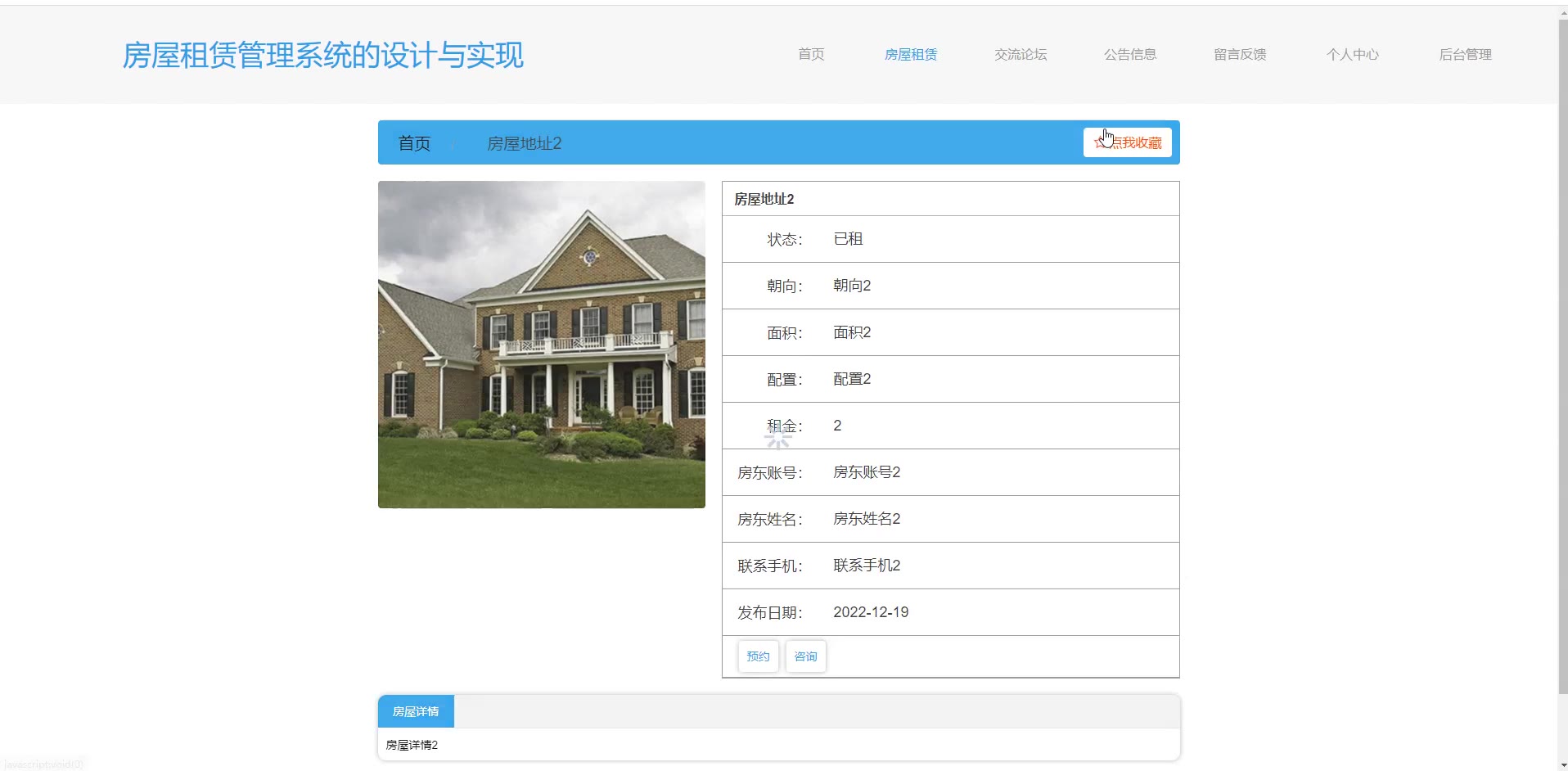Click the 租金 value 2
Screen dimensions: 1568x771
tap(837, 426)
